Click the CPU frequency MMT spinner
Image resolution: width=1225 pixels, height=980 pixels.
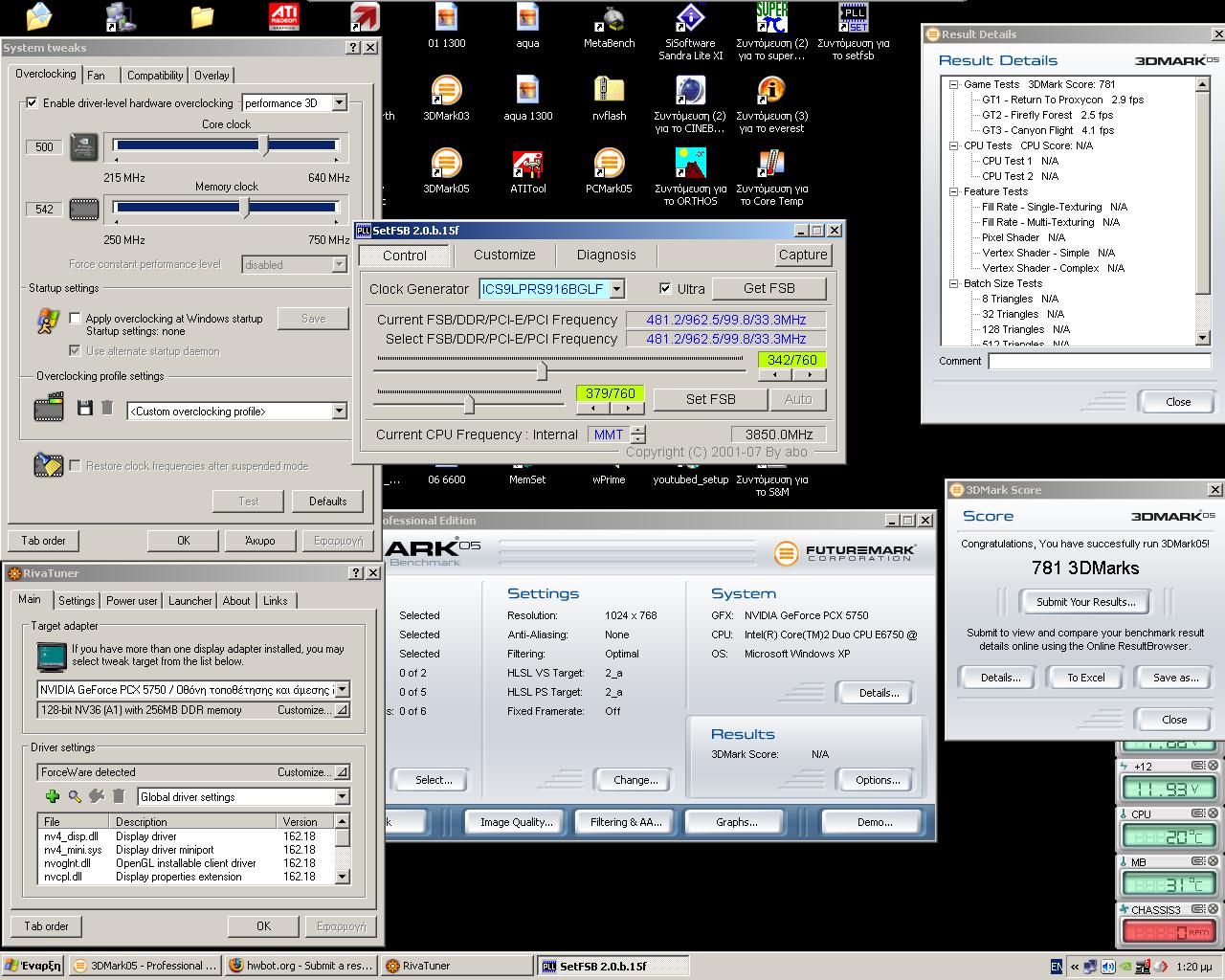click(638, 434)
